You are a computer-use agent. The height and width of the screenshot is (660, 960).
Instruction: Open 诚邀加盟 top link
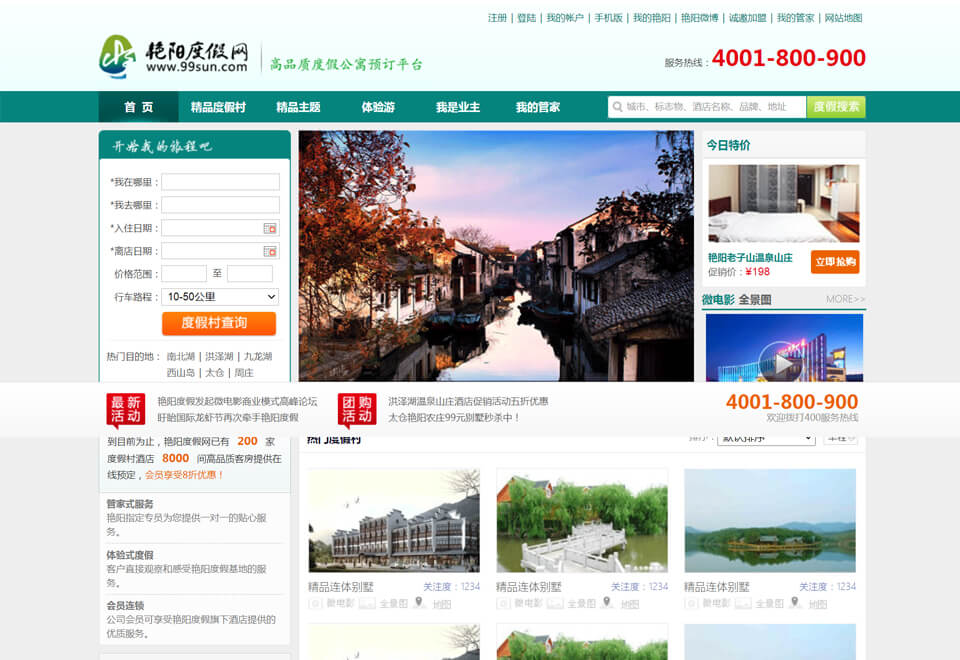point(748,18)
